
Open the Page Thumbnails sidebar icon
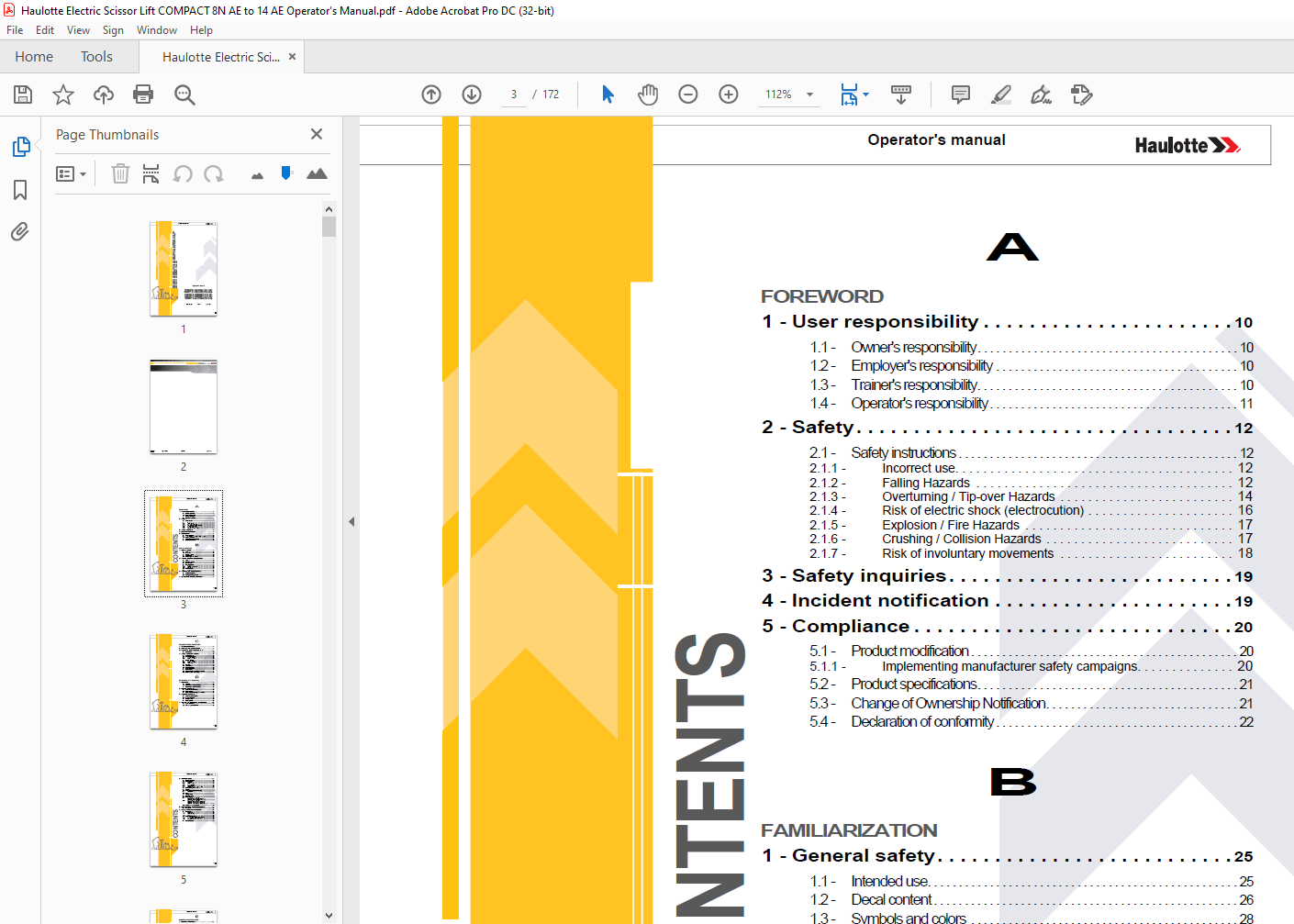pyautogui.click(x=21, y=147)
